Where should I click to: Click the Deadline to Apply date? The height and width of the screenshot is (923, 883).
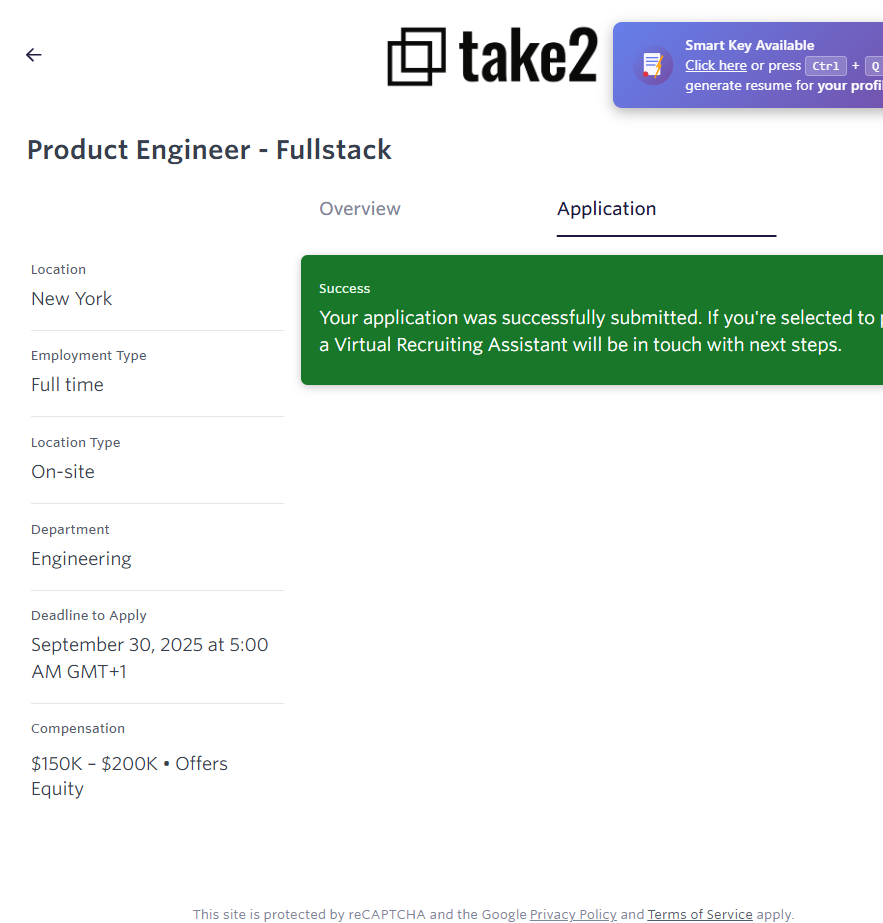click(x=149, y=657)
